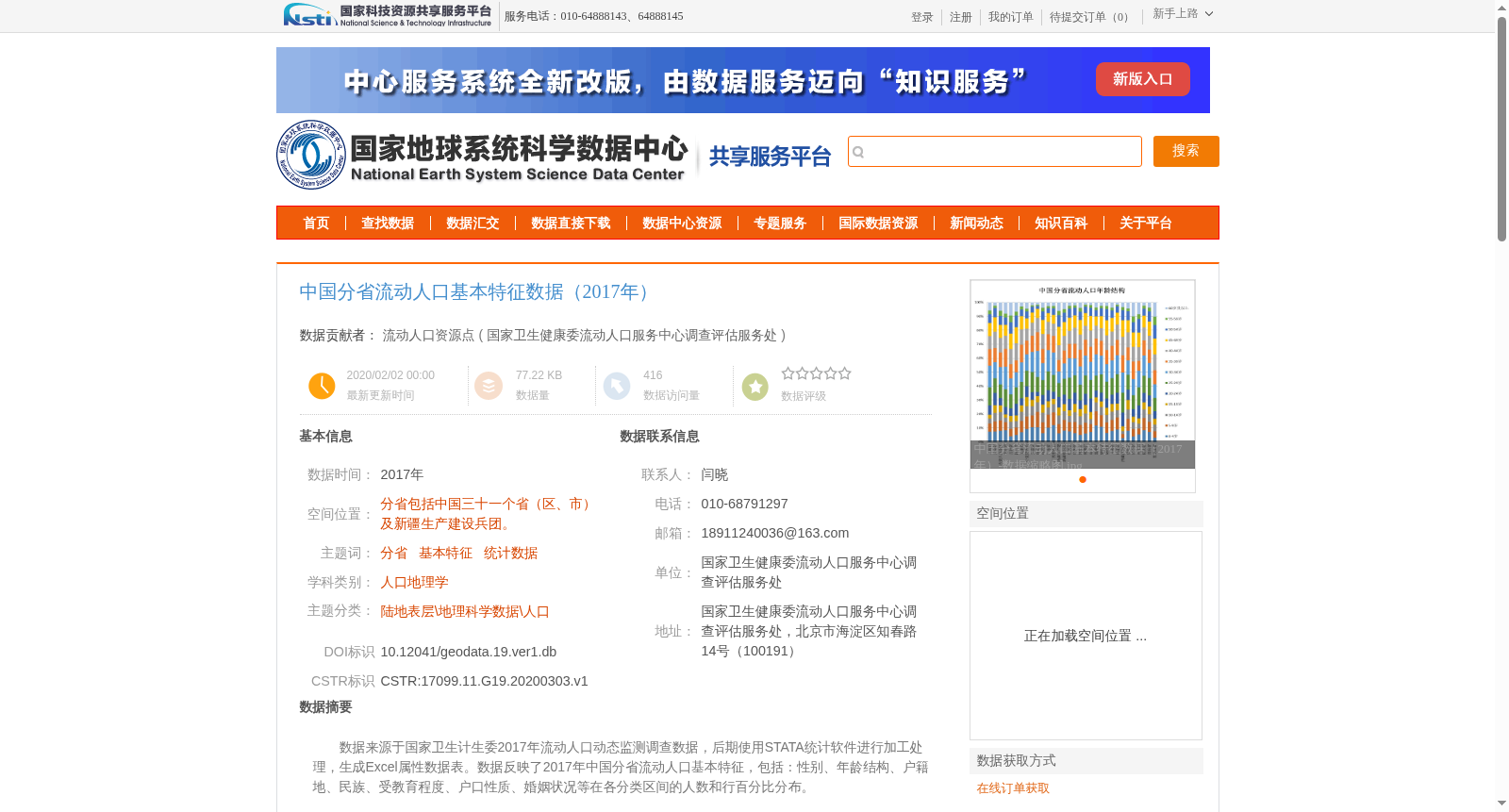Open the 登录 login link
This screenshot has height=812, width=1509.
coord(922,17)
